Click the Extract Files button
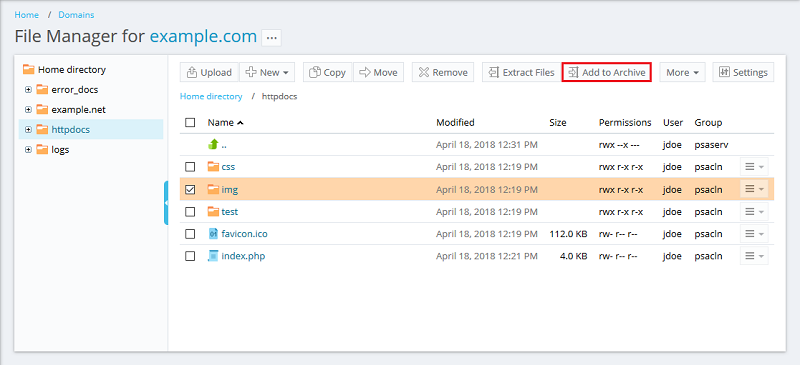This screenshot has height=365, width=800. click(x=521, y=72)
